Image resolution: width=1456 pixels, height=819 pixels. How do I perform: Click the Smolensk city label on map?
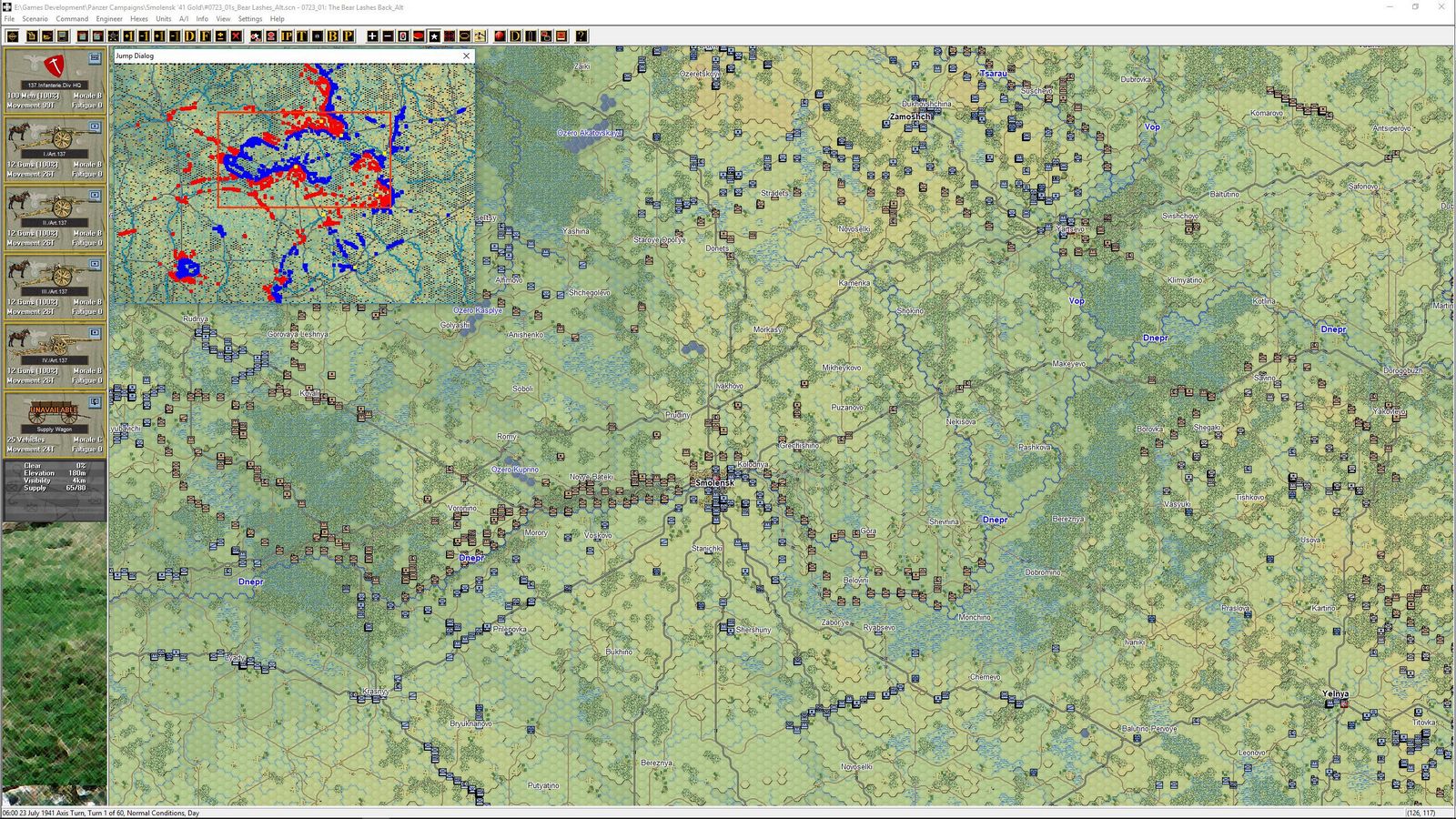(x=714, y=482)
